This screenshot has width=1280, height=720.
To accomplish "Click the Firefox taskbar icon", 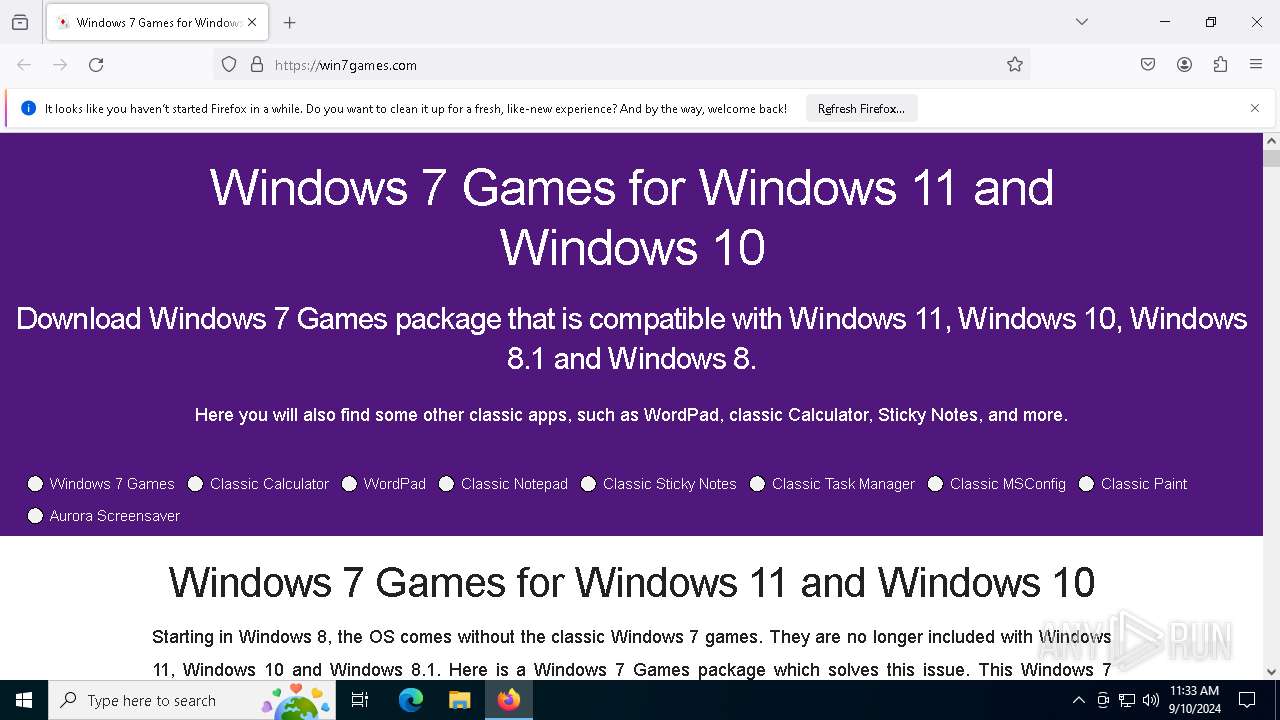I will [509, 700].
